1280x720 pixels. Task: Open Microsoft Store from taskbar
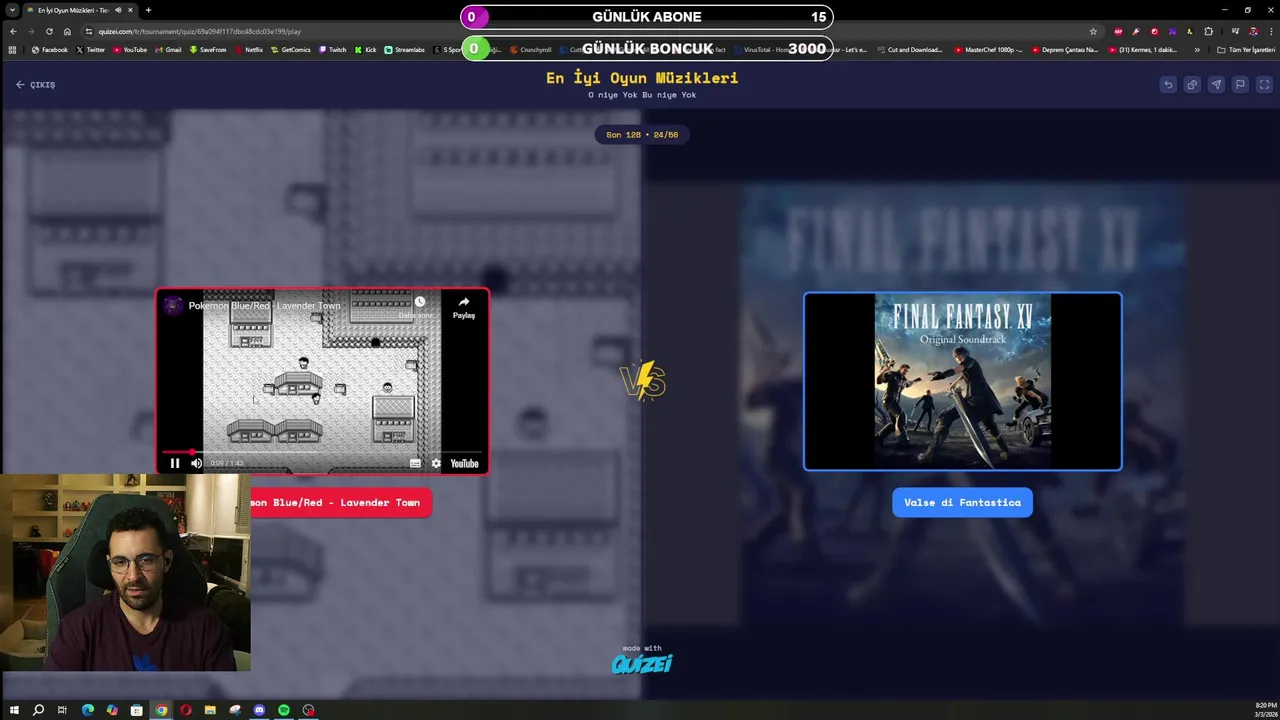[x=136, y=710]
